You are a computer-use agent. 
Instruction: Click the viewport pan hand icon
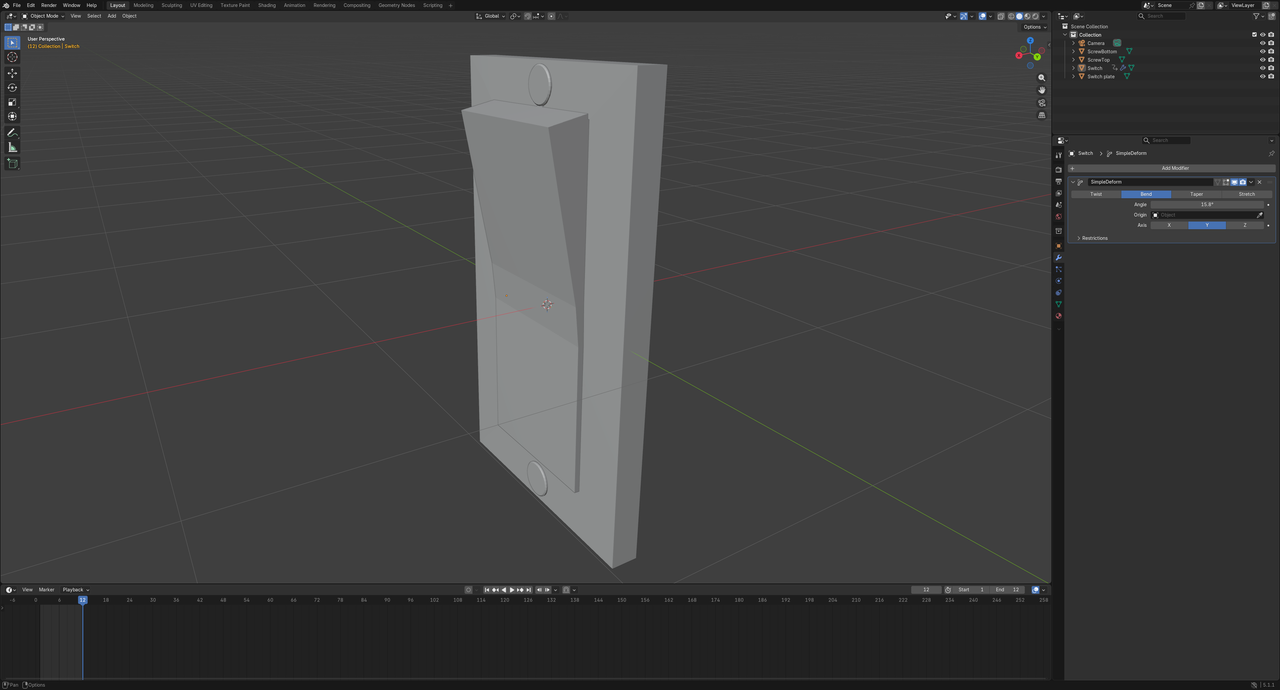(1041, 90)
